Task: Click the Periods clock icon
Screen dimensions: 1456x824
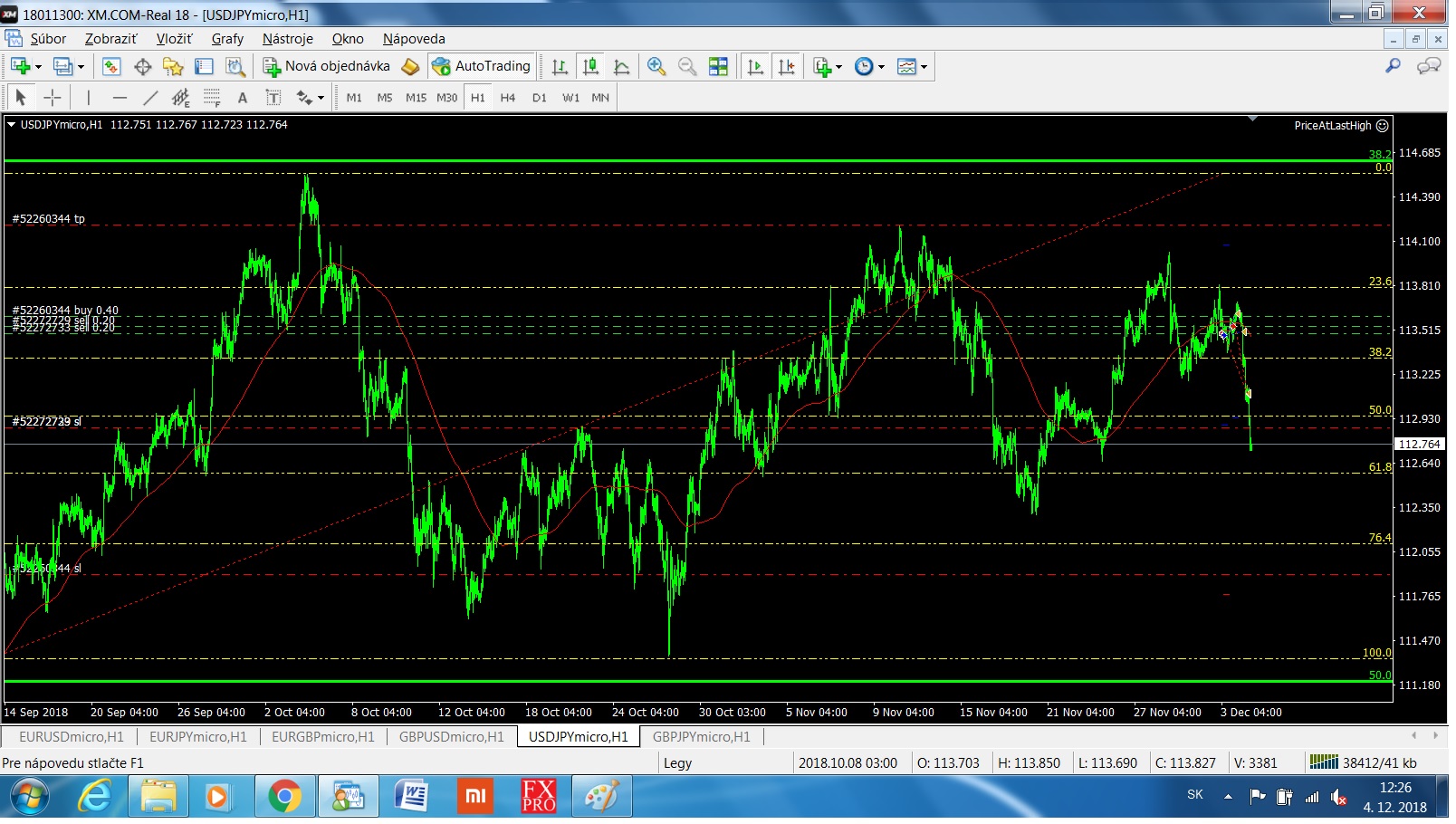Action: [x=864, y=66]
